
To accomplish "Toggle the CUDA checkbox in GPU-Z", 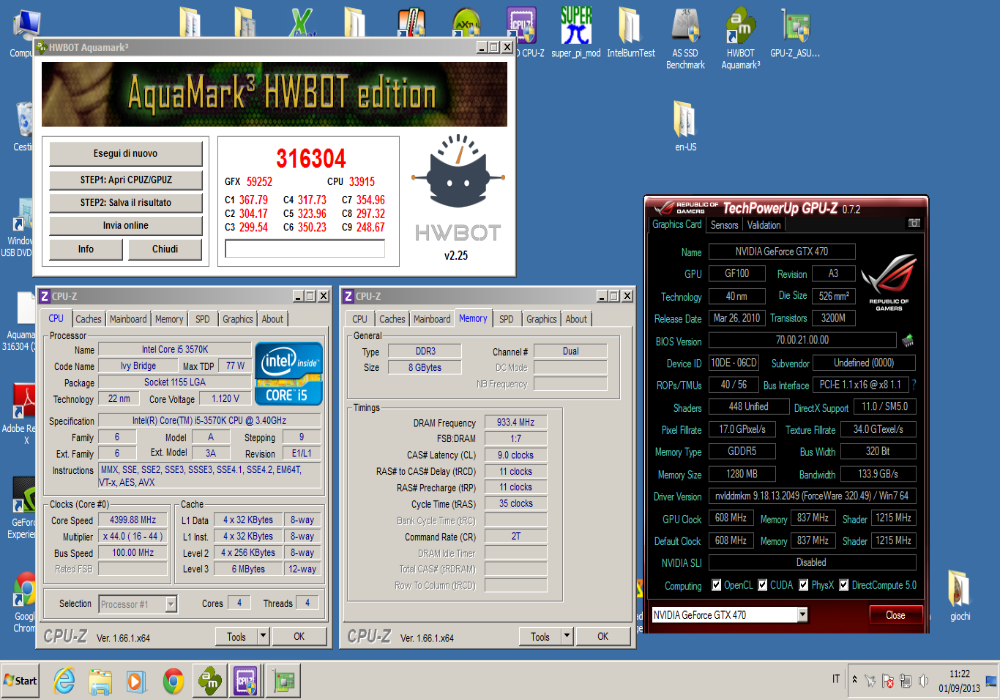I will pyautogui.click(x=762, y=585).
